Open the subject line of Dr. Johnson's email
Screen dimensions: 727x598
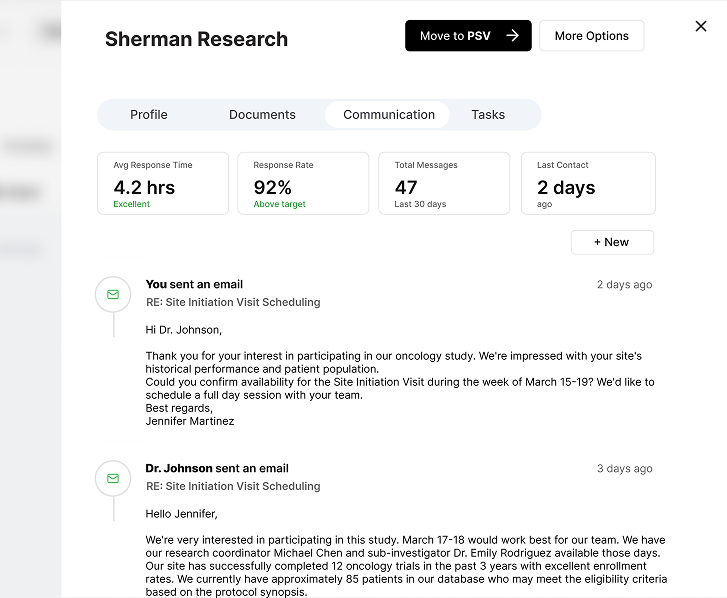coord(233,486)
